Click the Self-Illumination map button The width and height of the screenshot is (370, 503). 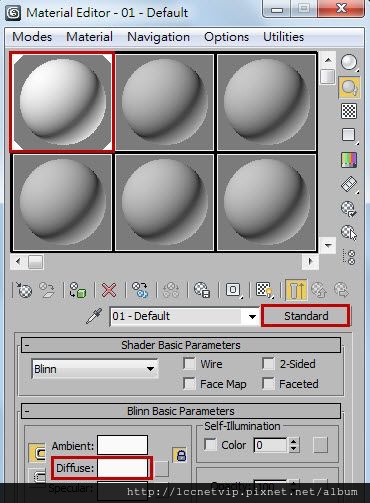point(320,445)
